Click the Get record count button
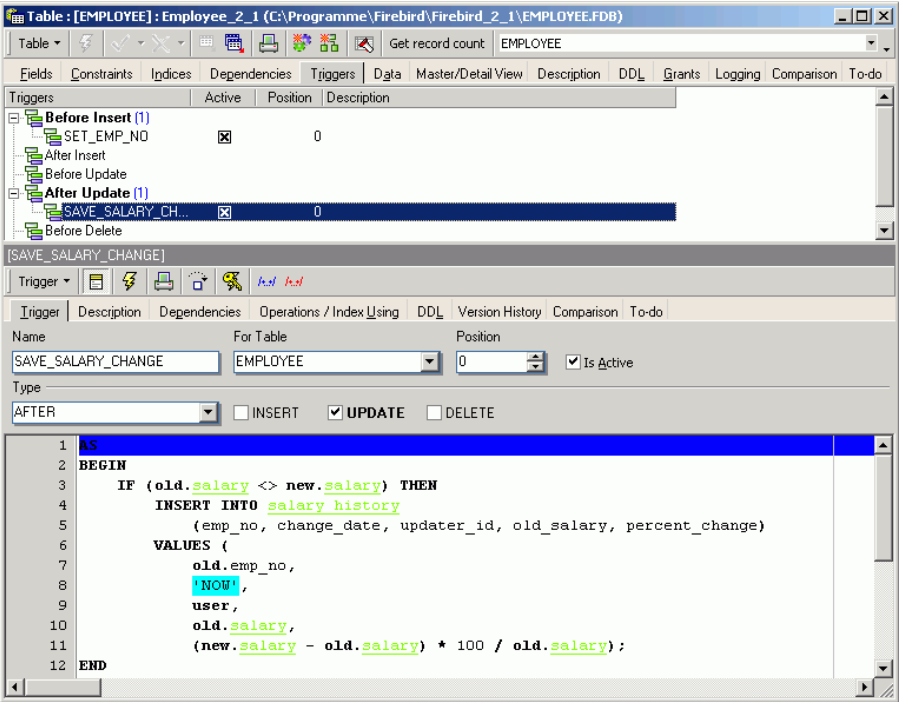Image resolution: width=899 pixels, height=702 pixels. tap(436, 43)
